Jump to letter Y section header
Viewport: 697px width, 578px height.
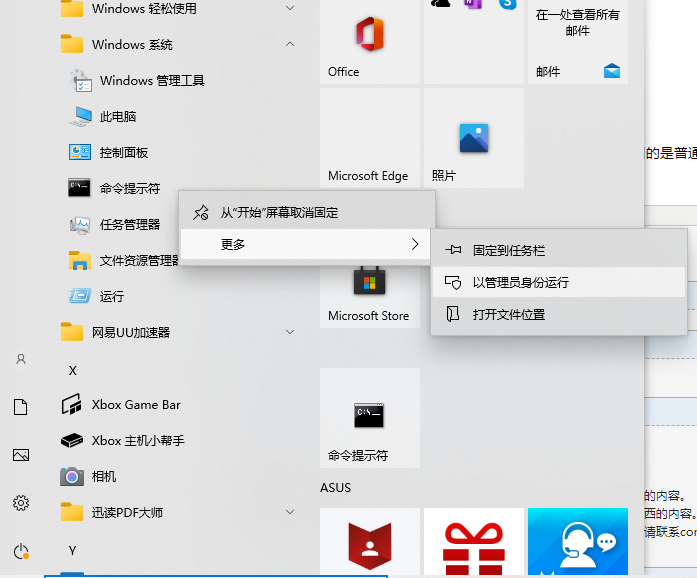[x=72, y=550]
